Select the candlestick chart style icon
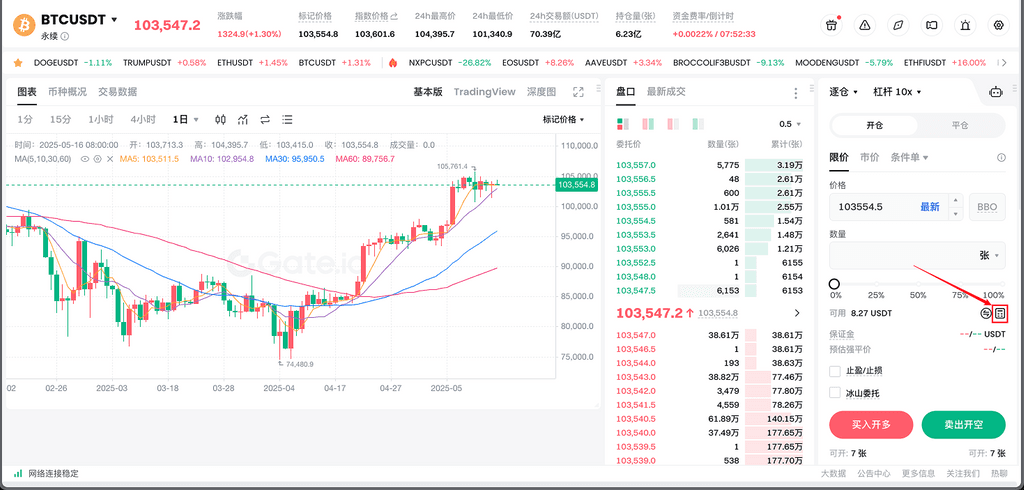This screenshot has width=1024, height=490. (221, 120)
